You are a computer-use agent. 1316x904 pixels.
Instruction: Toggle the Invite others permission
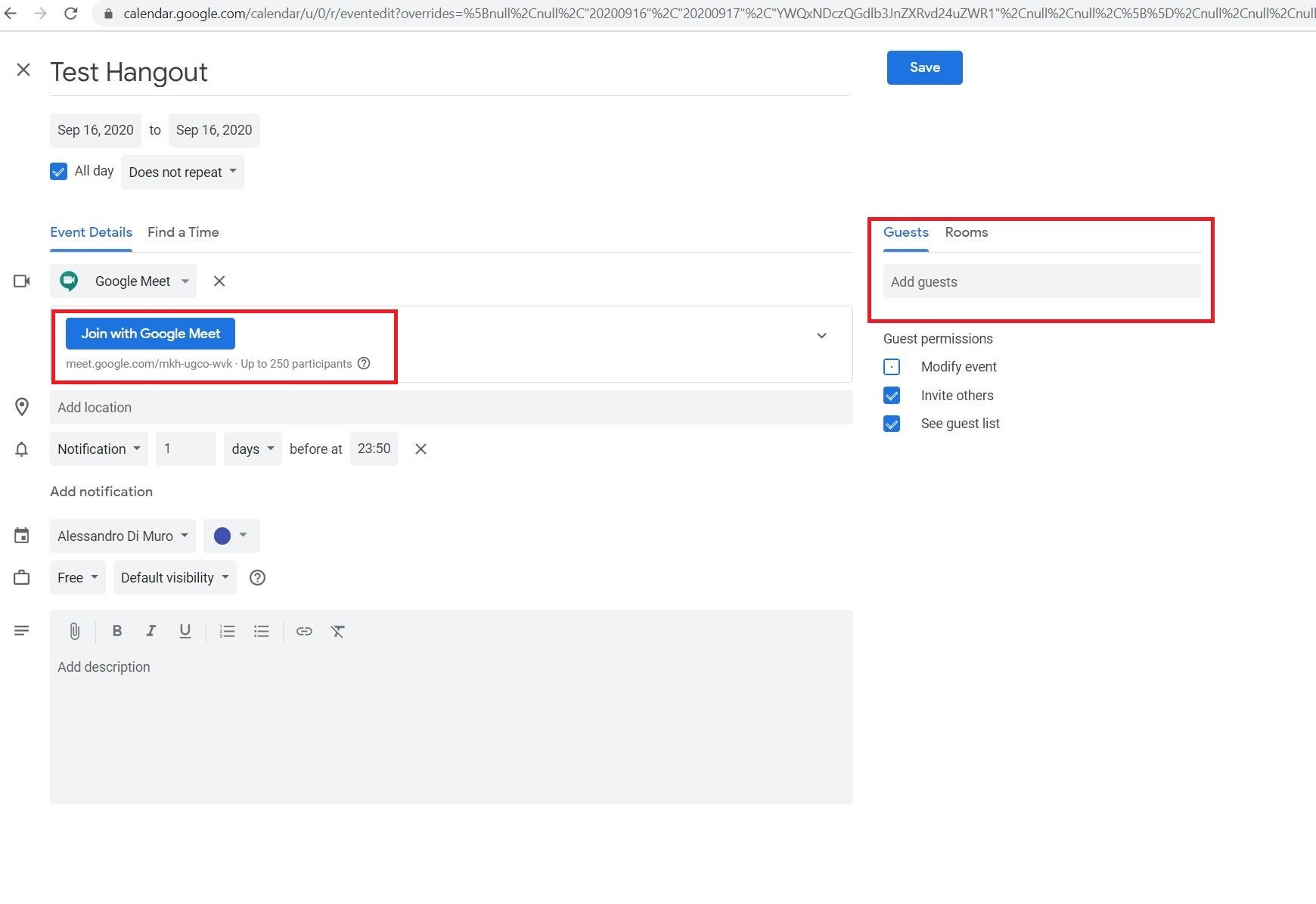(892, 395)
